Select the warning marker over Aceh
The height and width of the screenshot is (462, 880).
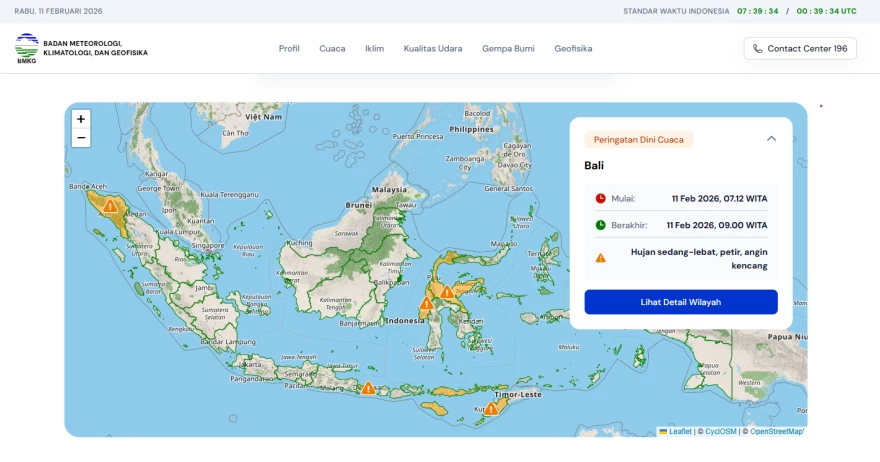pos(110,206)
